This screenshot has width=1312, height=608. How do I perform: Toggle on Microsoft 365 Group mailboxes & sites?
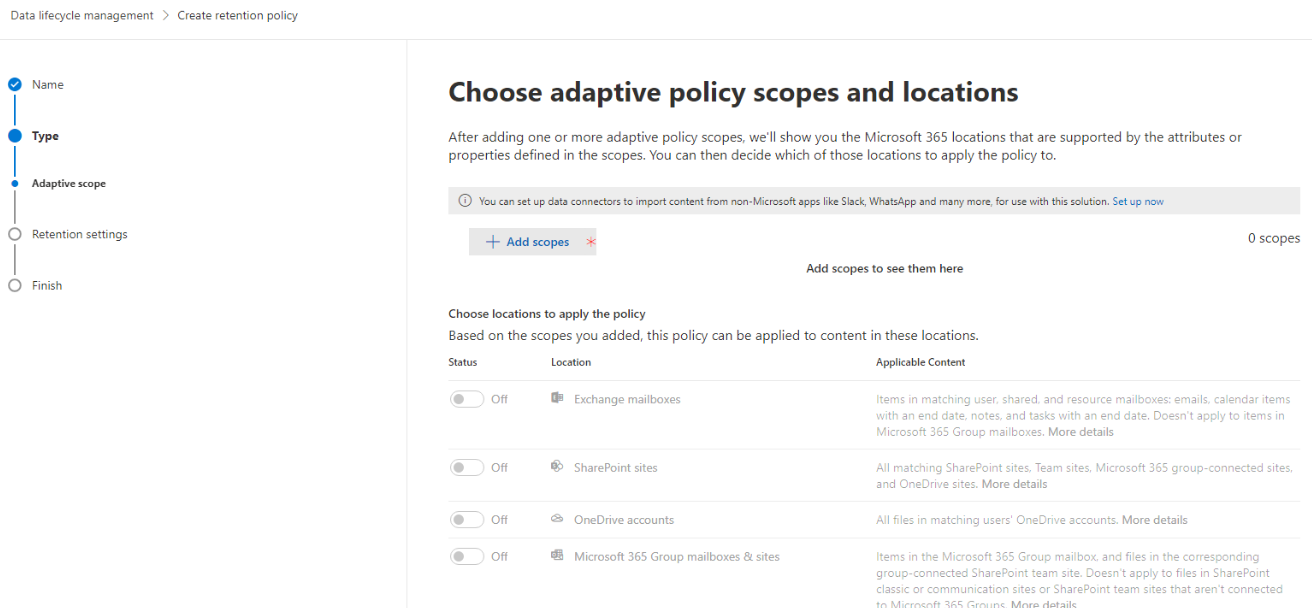point(466,556)
